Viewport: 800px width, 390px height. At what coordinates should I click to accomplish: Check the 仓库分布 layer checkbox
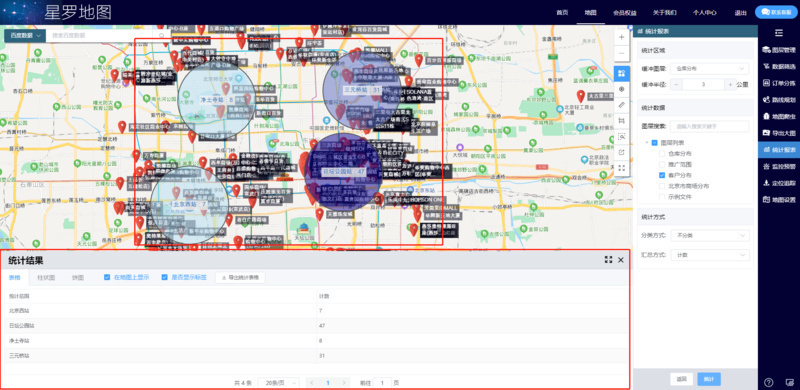coord(662,153)
